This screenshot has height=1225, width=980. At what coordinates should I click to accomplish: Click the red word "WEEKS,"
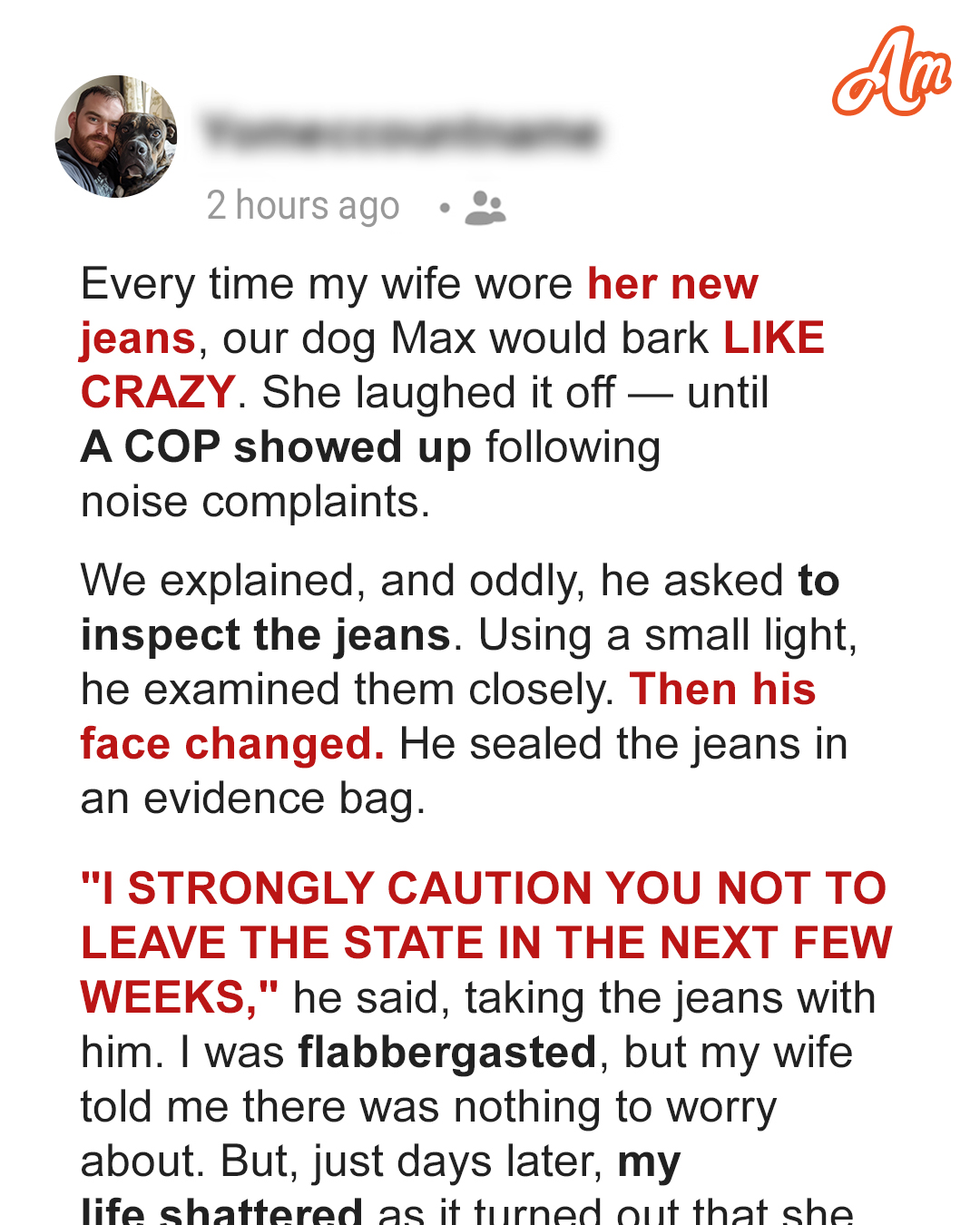(x=179, y=997)
